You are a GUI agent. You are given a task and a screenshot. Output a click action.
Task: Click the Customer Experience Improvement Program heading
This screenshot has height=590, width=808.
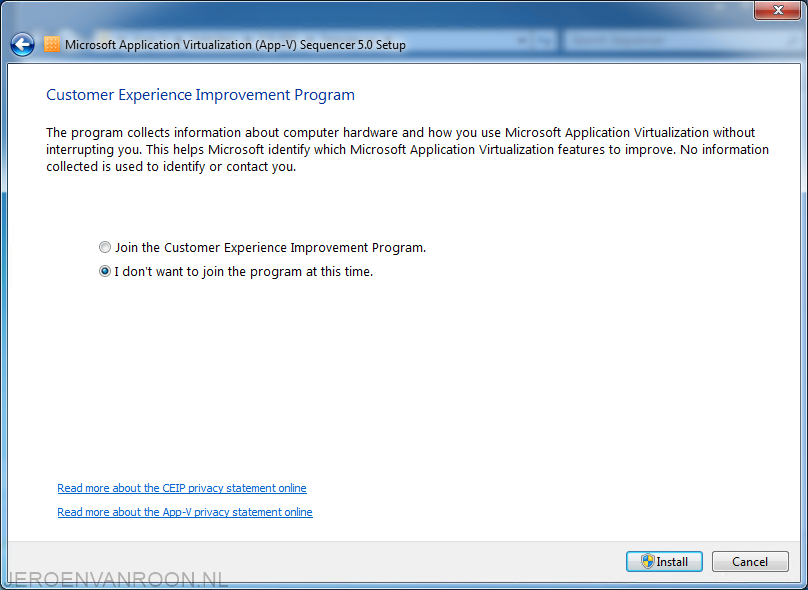[200, 95]
